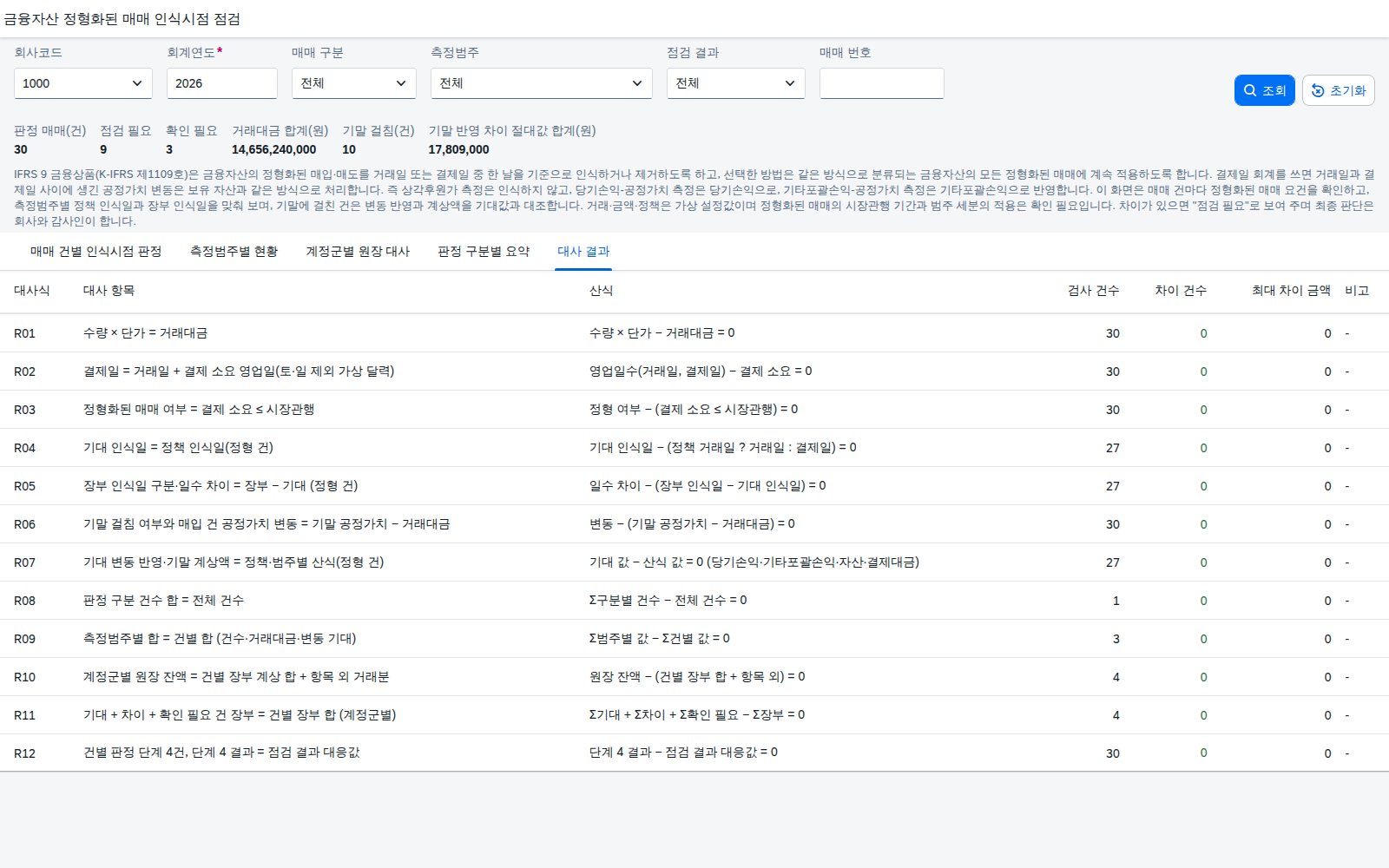Click the R05 formula 일수 차이 cell
The height and width of the screenshot is (868, 1389).
(708, 486)
